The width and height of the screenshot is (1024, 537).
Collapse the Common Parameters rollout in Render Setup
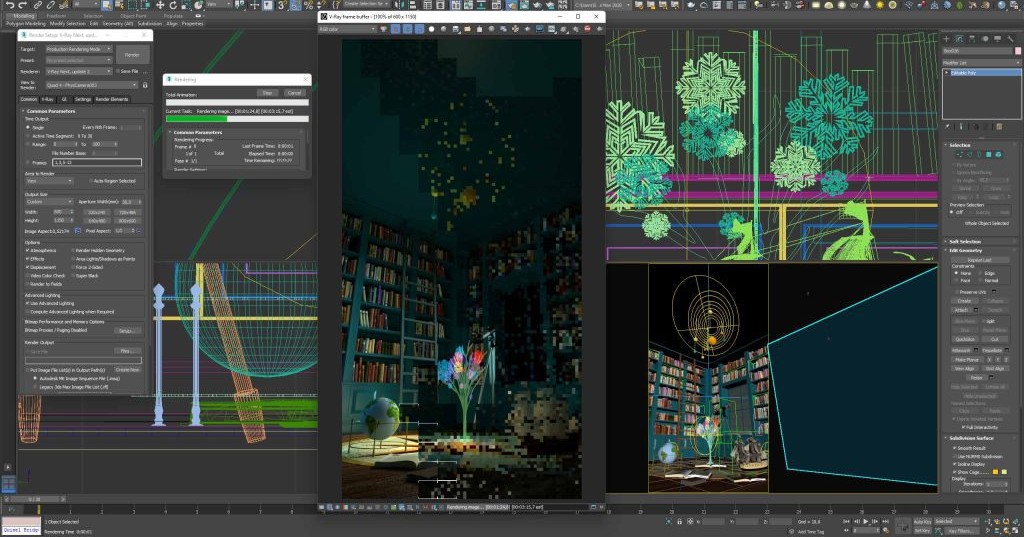click(50, 111)
